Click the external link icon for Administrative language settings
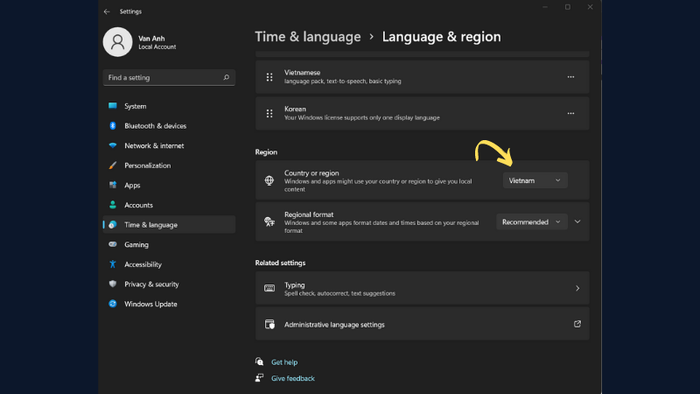Viewport: 700px width, 394px height. coord(577,324)
